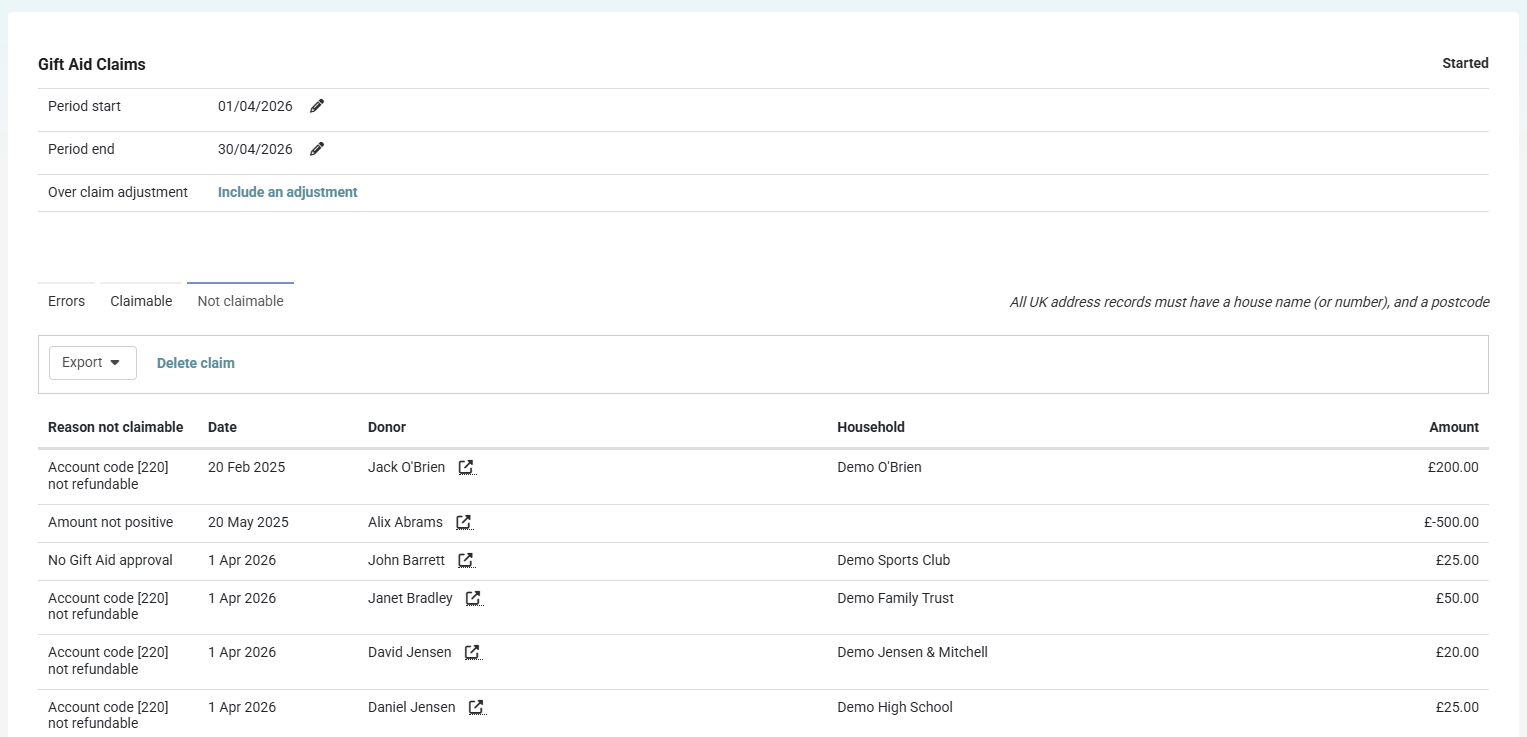Select the Demo Sports Club household cell
This screenshot has height=737, width=1527.
tap(893, 560)
